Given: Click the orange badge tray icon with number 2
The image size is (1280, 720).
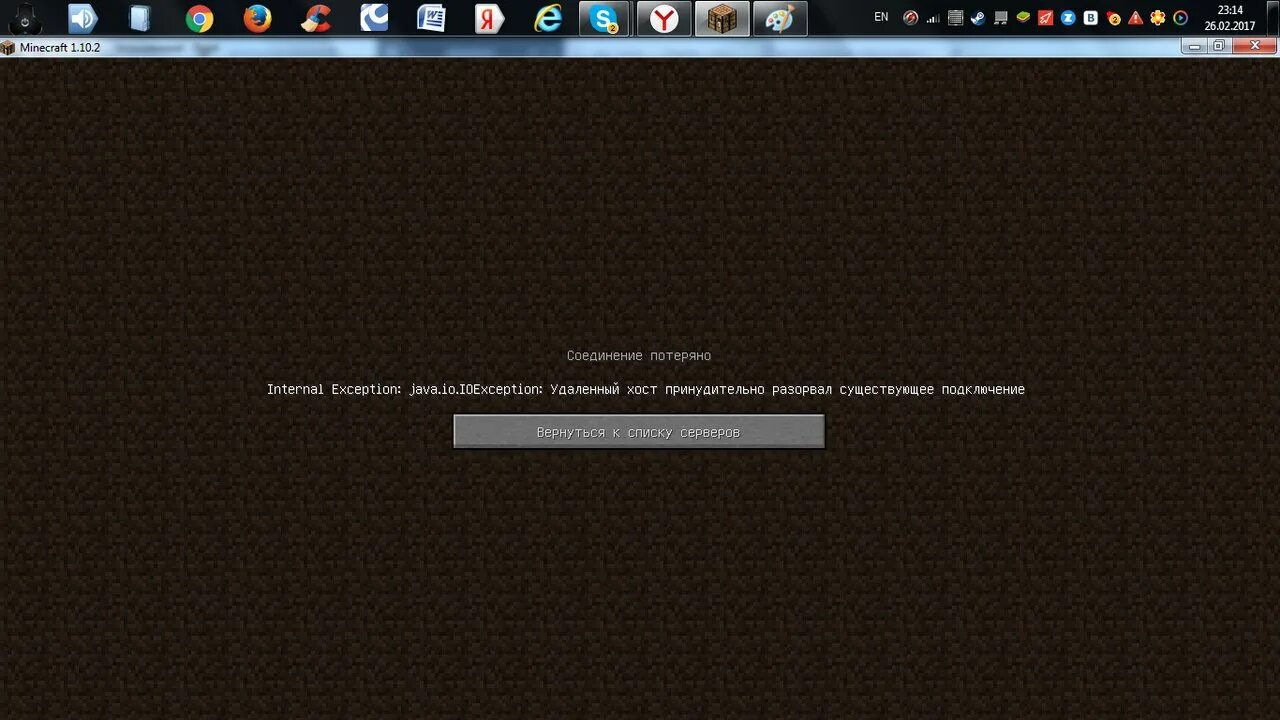Looking at the screenshot, I should [x=1114, y=18].
